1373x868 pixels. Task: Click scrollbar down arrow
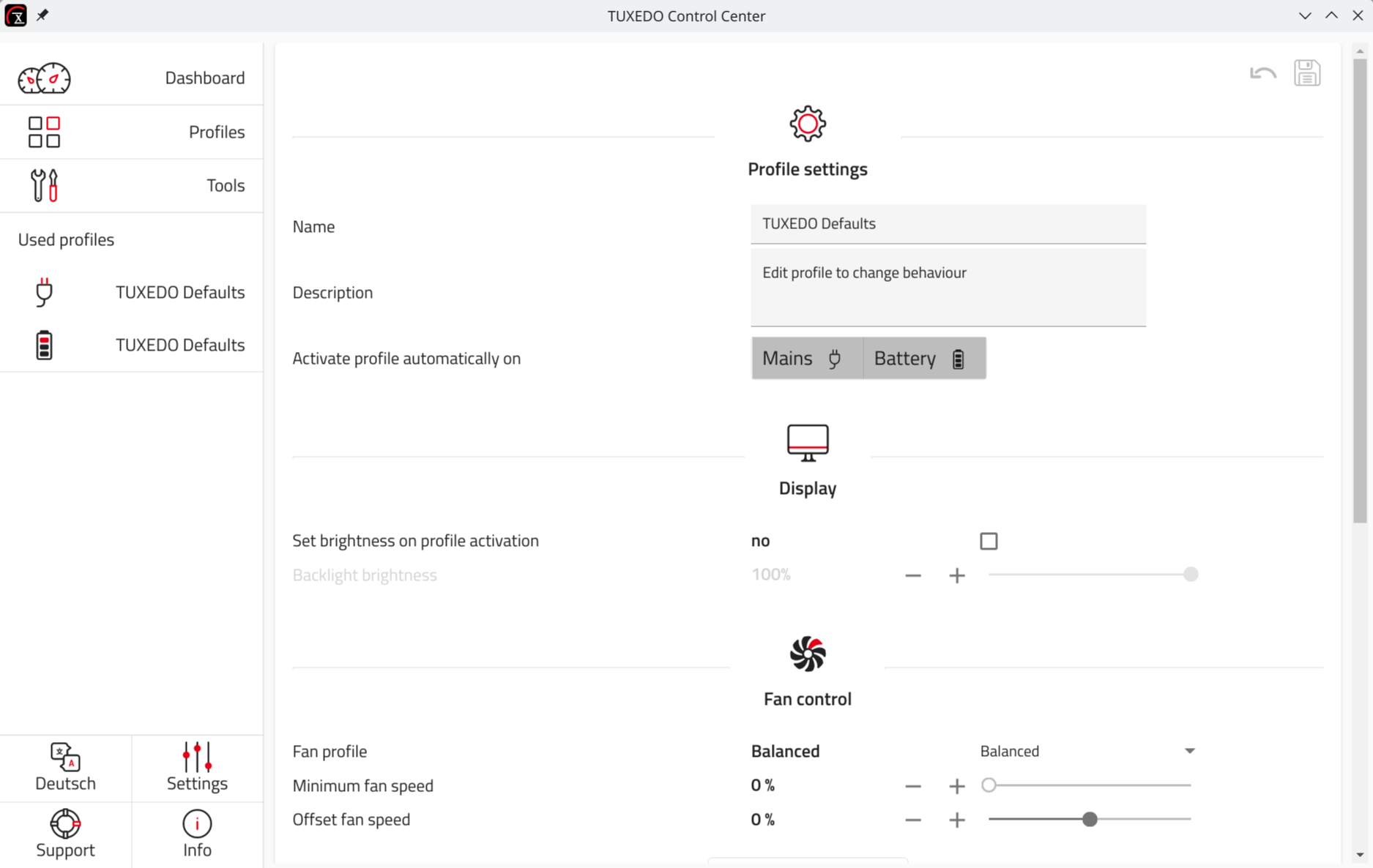click(1360, 855)
